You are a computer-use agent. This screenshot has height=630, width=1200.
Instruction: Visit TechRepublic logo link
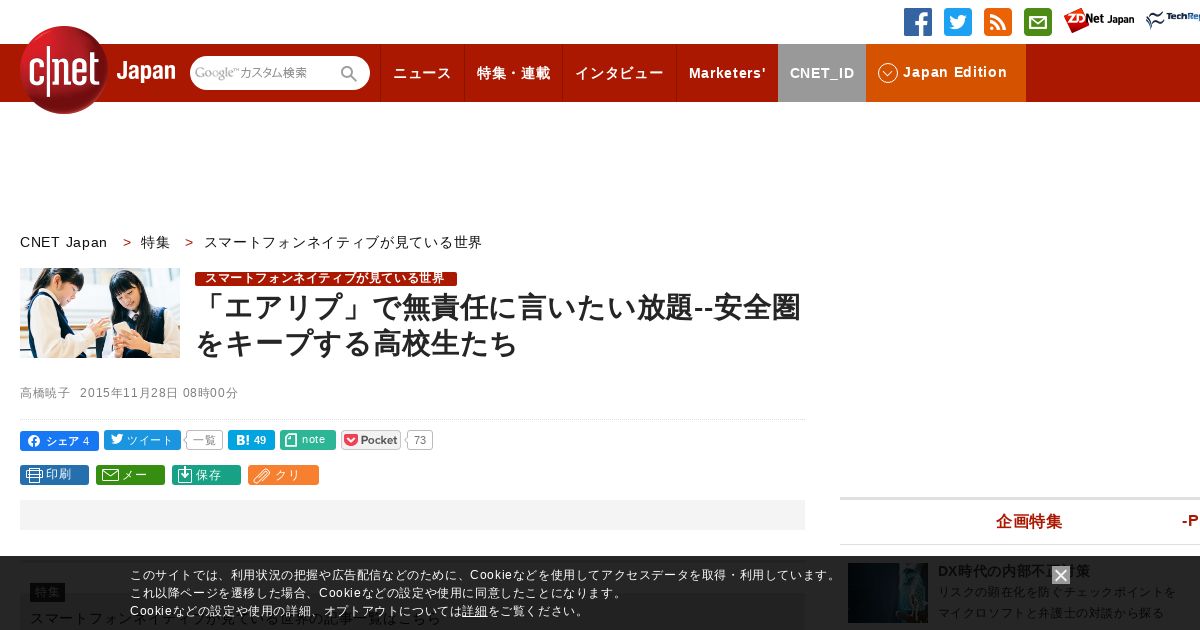click(1173, 20)
